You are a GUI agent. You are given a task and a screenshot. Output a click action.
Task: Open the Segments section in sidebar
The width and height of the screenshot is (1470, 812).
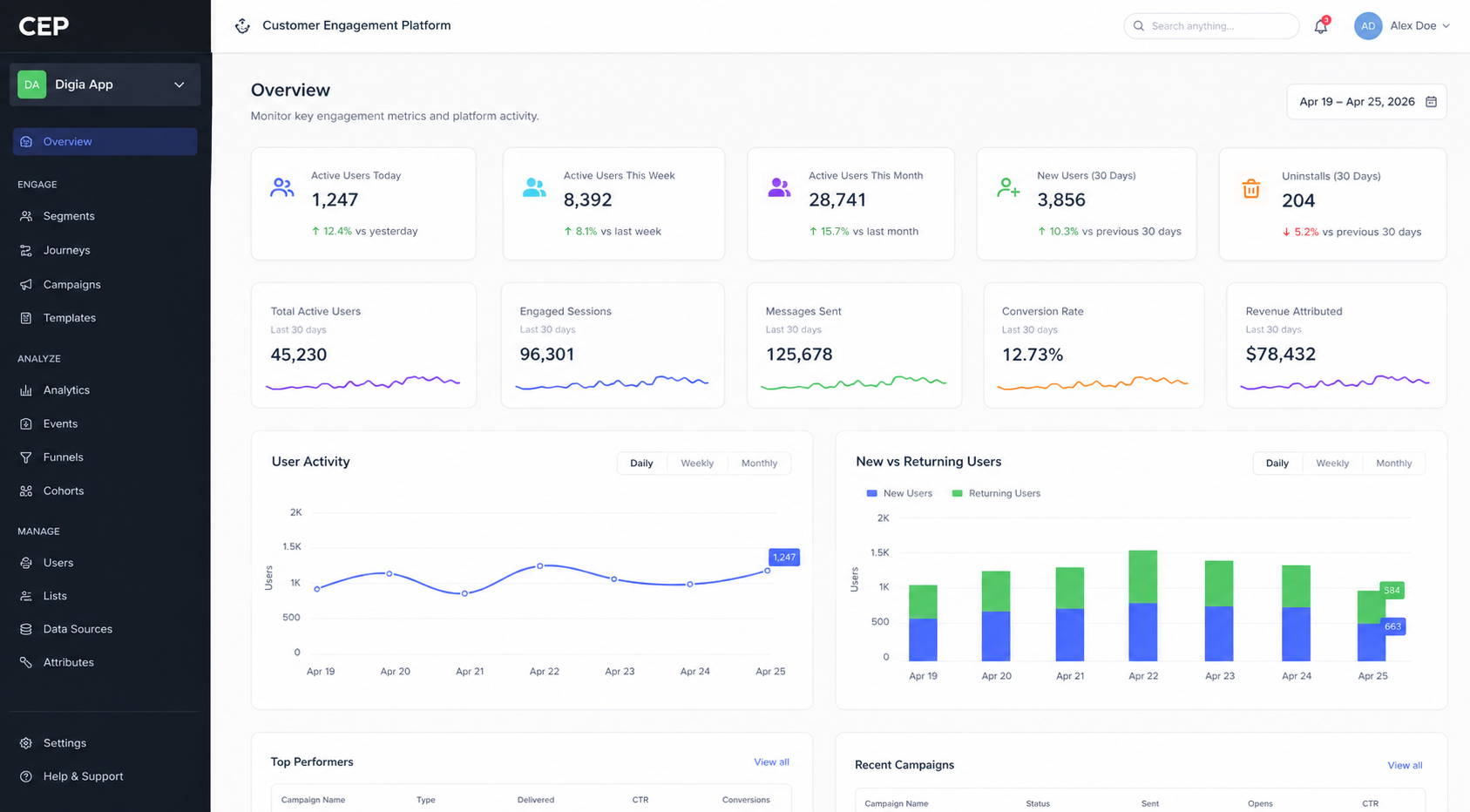pos(67,215)
